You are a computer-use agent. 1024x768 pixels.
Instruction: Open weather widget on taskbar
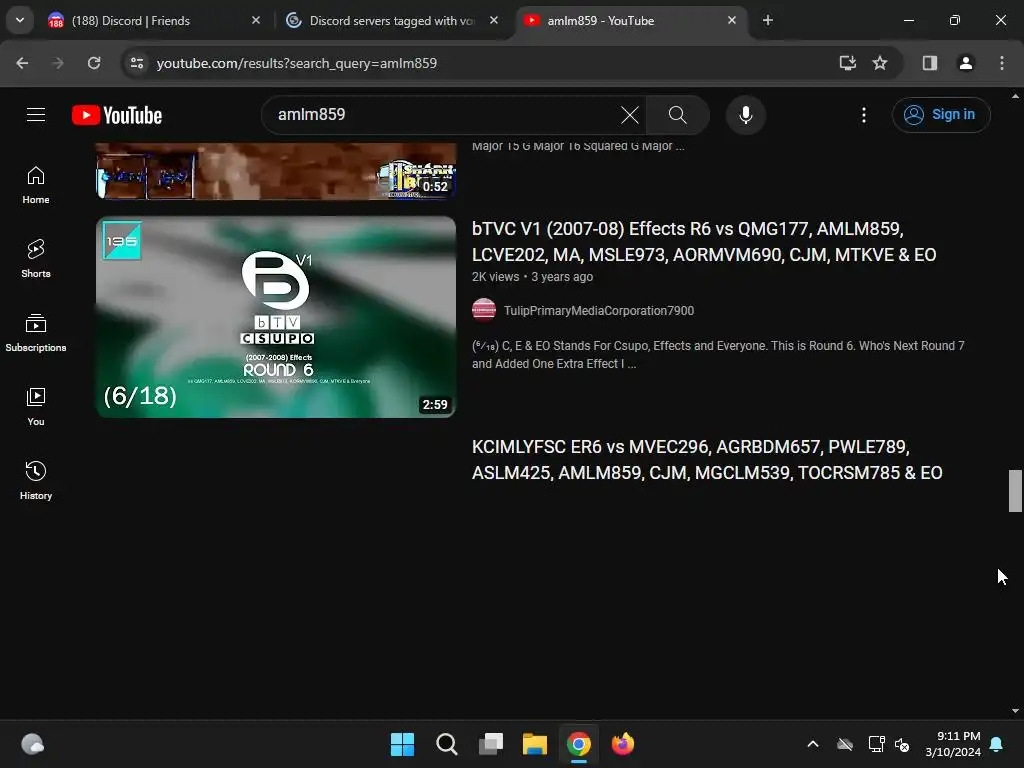click(33, 744)
